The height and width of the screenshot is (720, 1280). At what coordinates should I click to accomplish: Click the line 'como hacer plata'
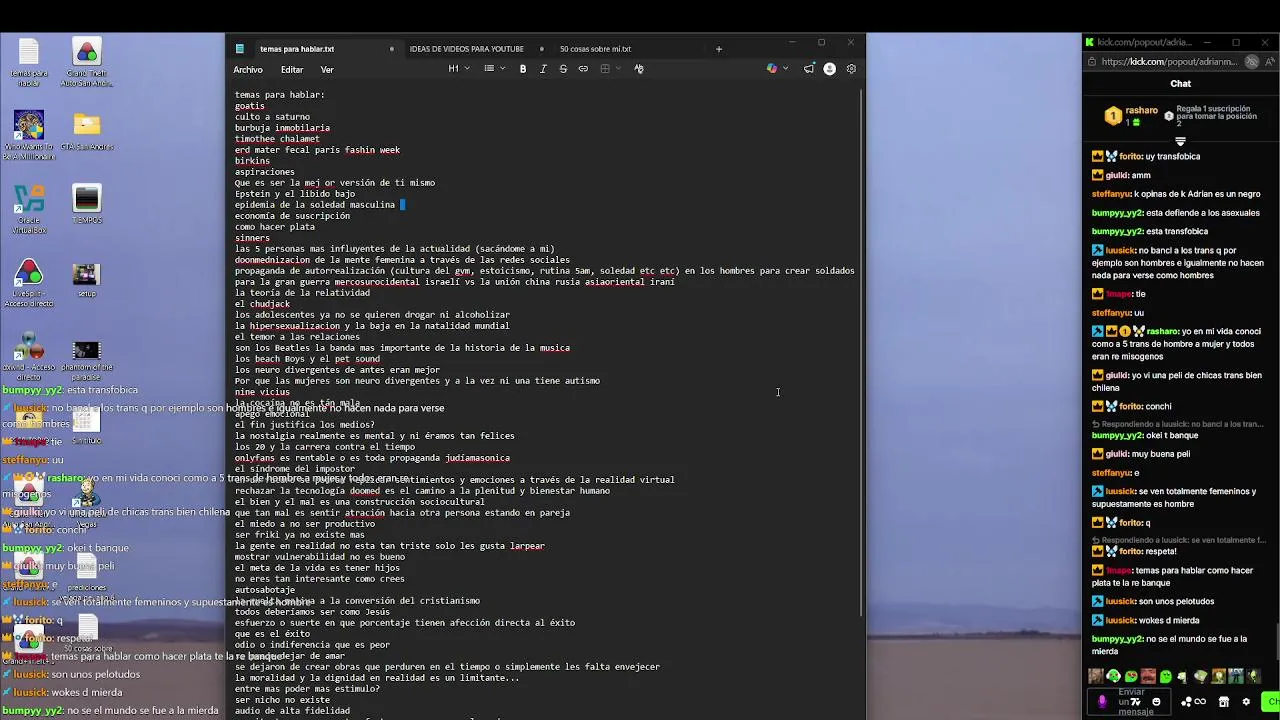275,227
